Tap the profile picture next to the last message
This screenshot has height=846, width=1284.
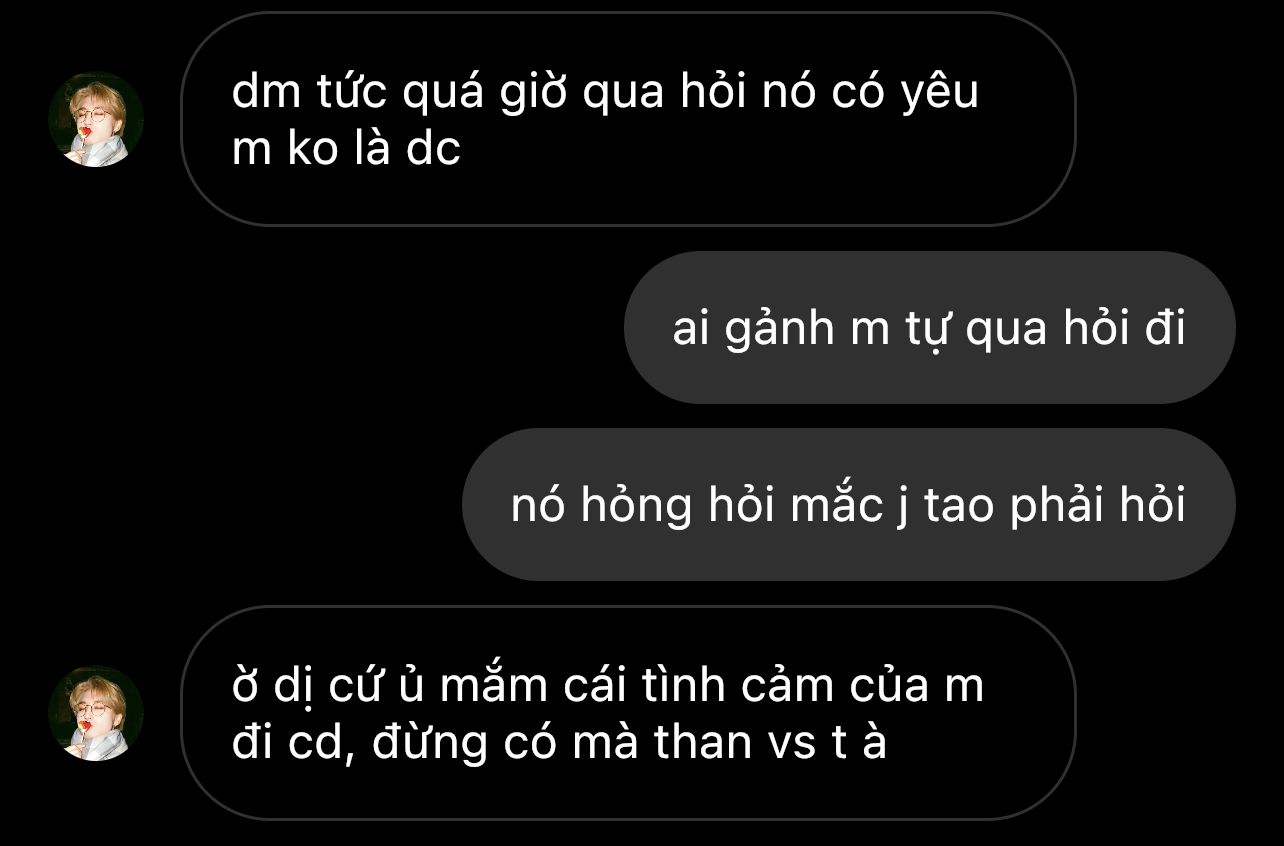click(96, 713)
